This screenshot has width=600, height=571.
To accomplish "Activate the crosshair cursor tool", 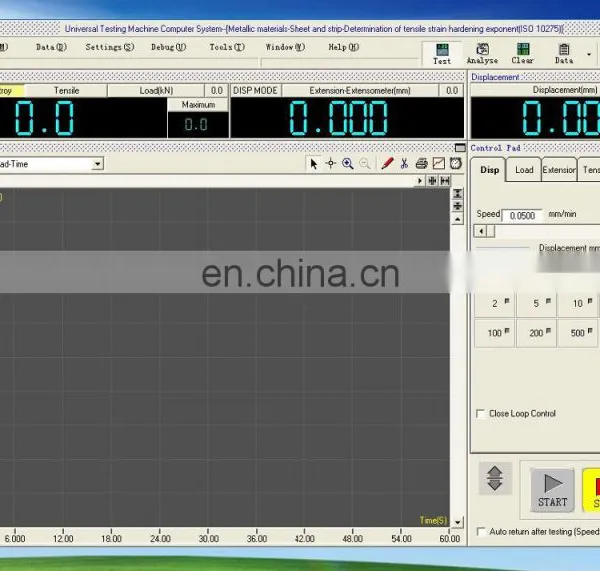I will click(331, 164).
